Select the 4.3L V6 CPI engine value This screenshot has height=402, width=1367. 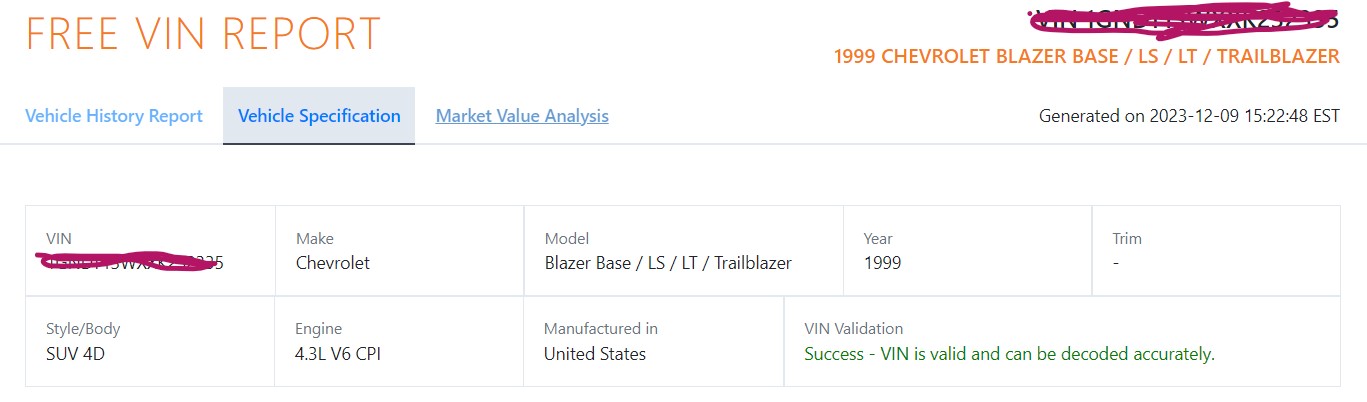(x=338, y=354)
